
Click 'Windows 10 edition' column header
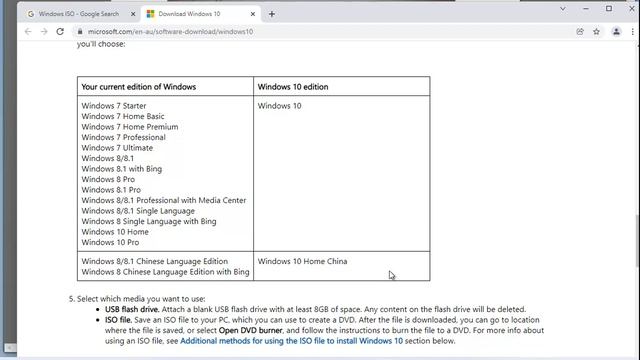(x=293, y=87)
